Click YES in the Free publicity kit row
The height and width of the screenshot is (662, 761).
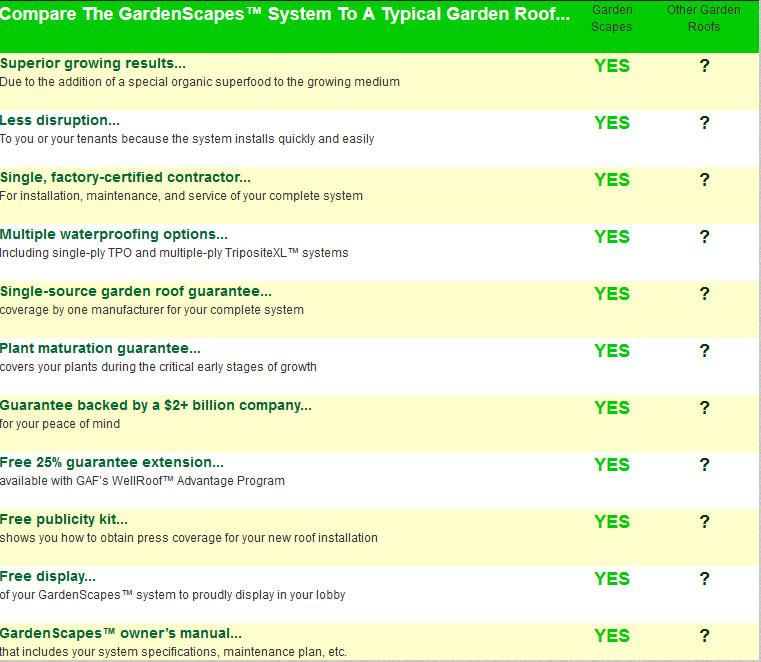612,522
